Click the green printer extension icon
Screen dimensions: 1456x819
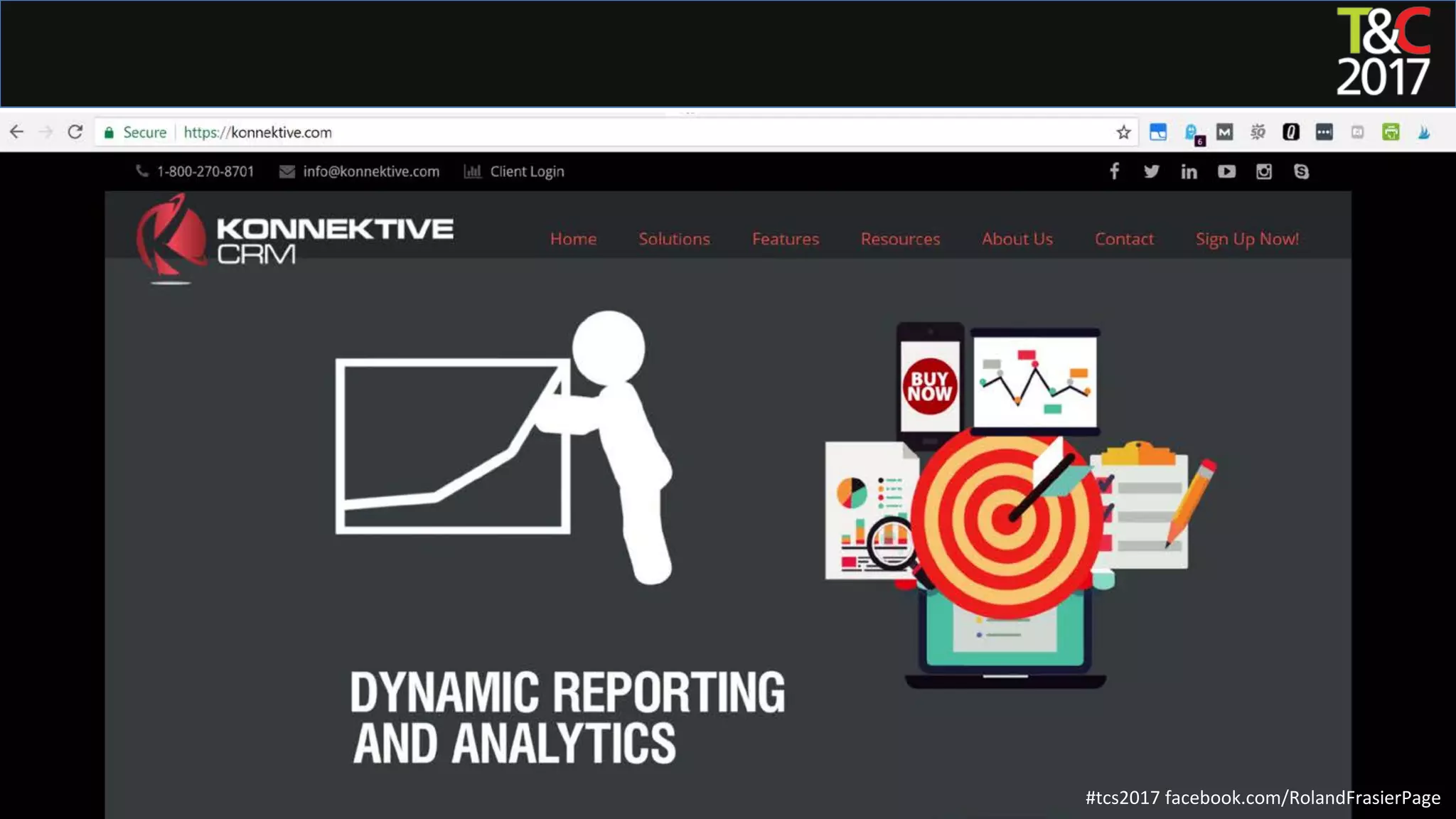coord(1391,132)
